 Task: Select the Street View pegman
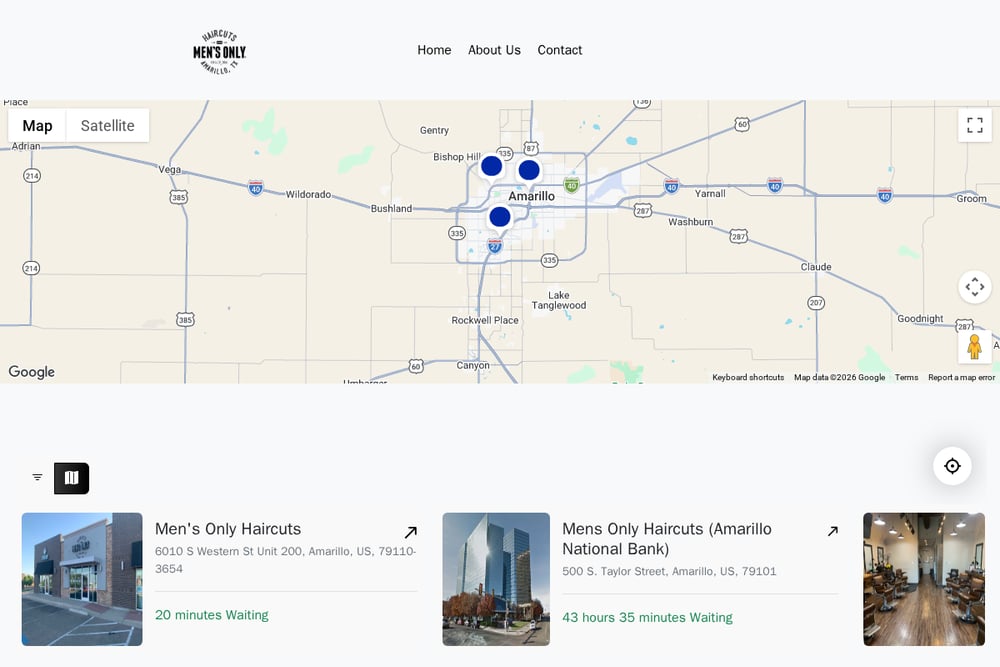(x=974, y=347)
